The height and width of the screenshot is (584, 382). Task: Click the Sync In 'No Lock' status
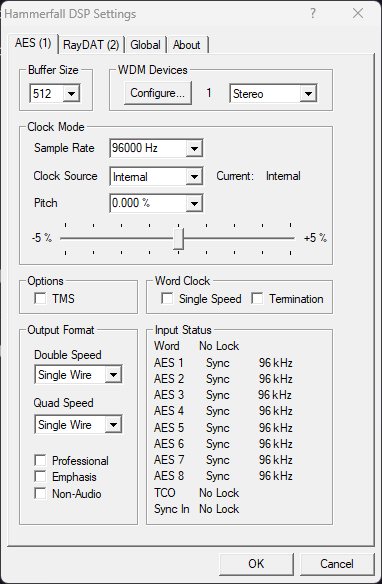[x=219, y=509]
